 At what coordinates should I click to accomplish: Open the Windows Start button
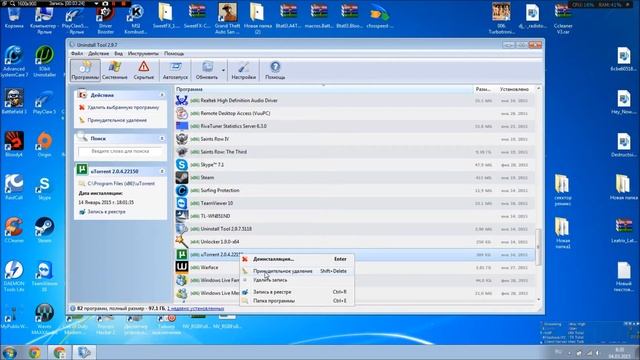(9, 352)
